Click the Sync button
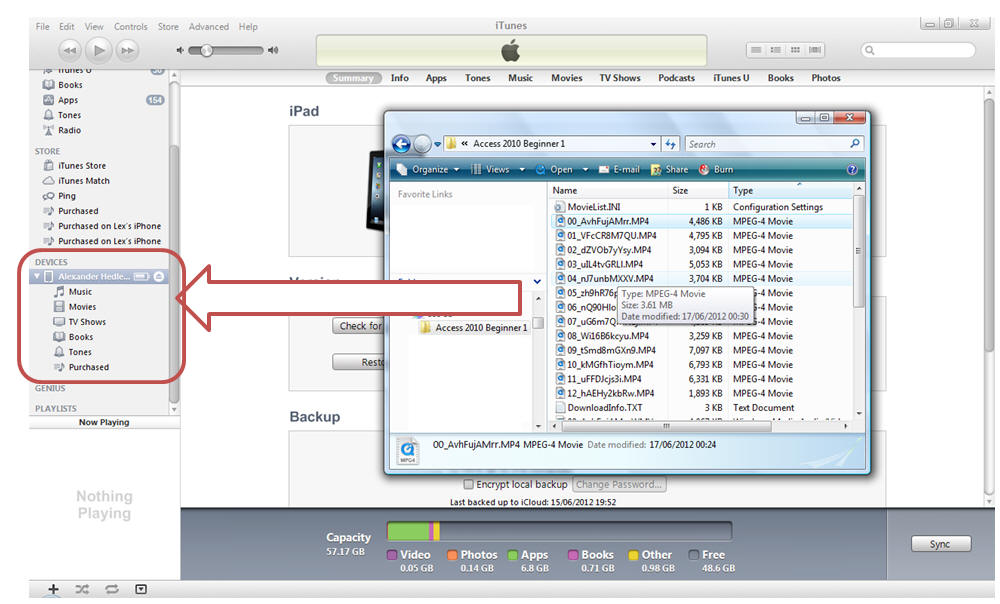The width and height of the screenshot is (1000, 604). (941, 544)
